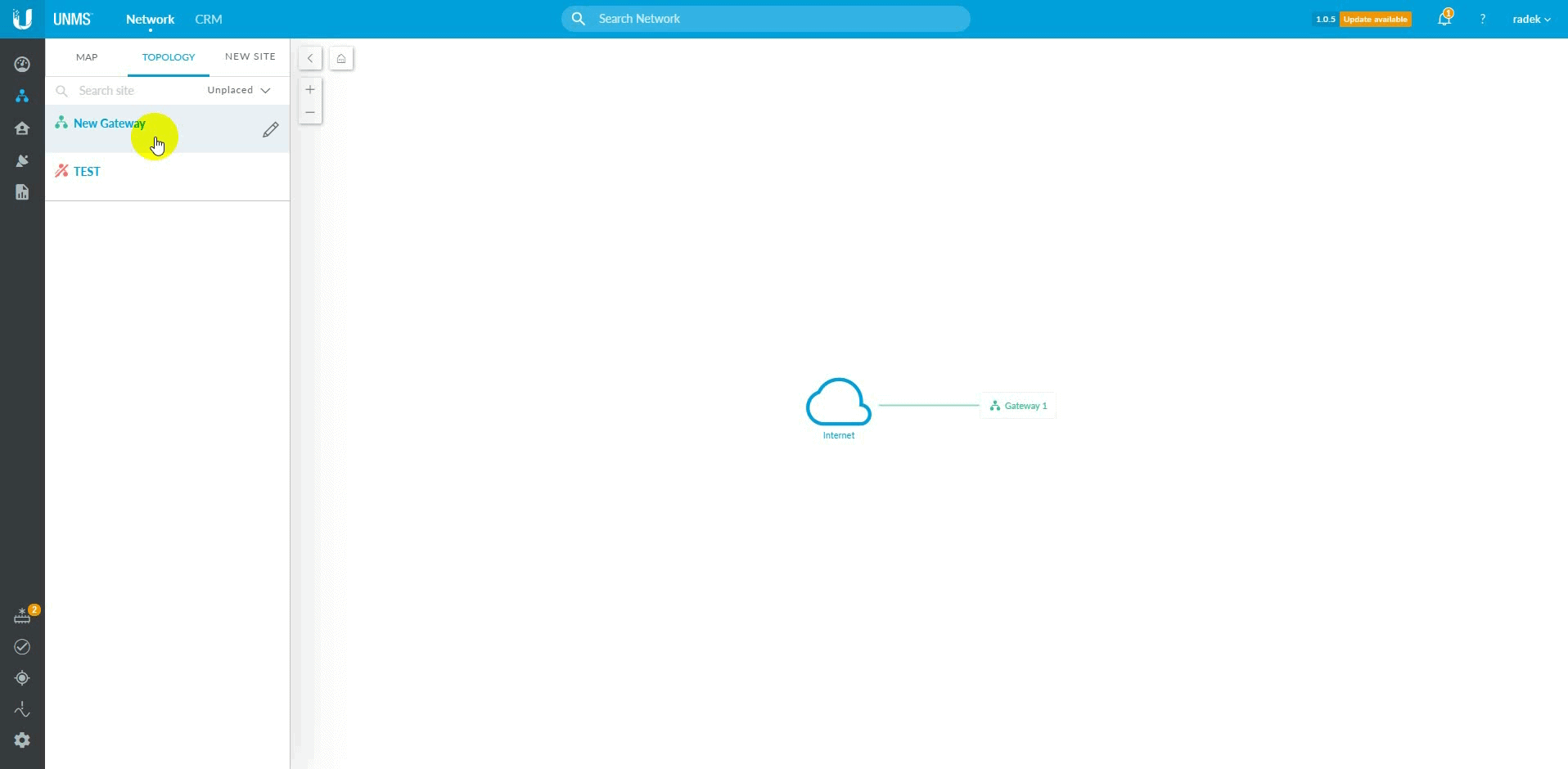The height and width of the screenshot is (769, 1568).
Task: Switch to the Map tab
Action: [x=87, y=57]
